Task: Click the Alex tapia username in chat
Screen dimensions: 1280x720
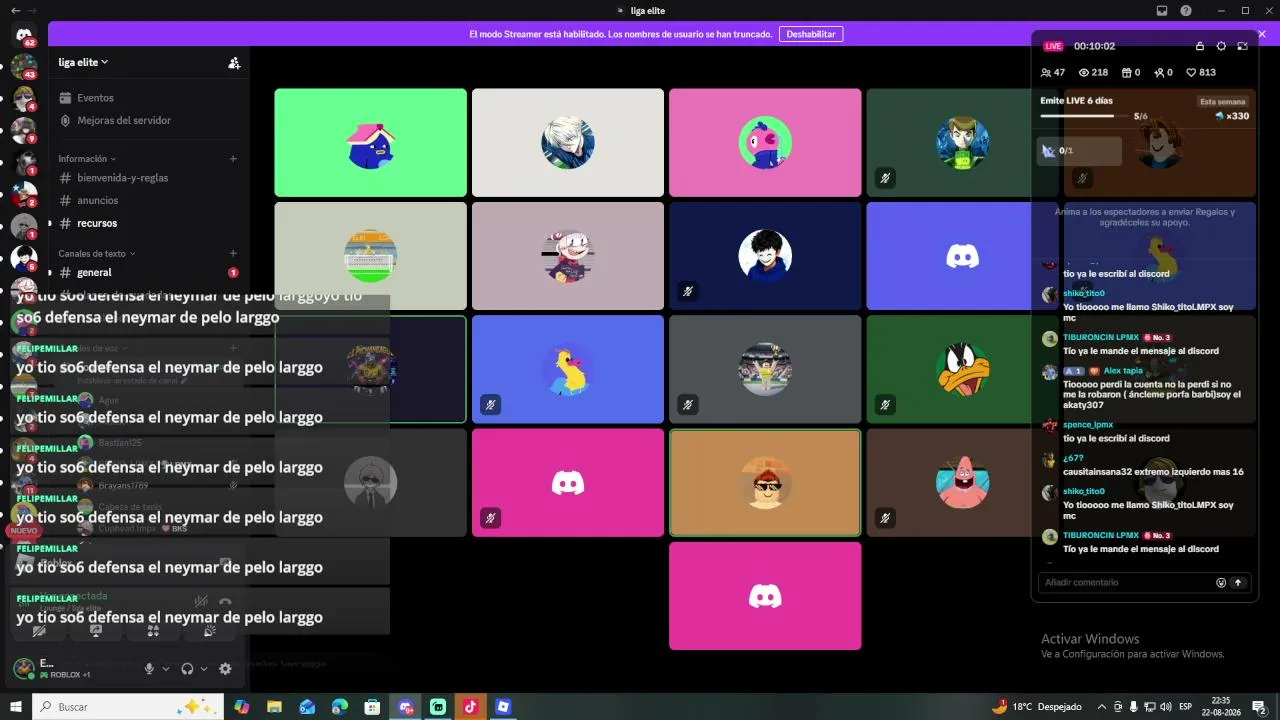Action: pyautogui.click(x=1123, y=371)
